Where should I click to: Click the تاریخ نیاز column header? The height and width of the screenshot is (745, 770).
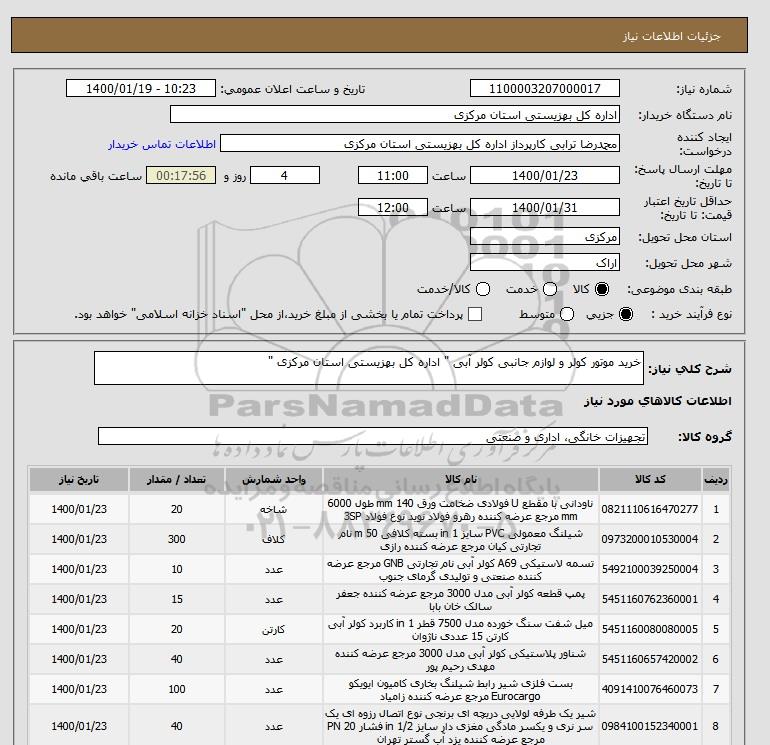pyautogui.click(x=79, y=479)
